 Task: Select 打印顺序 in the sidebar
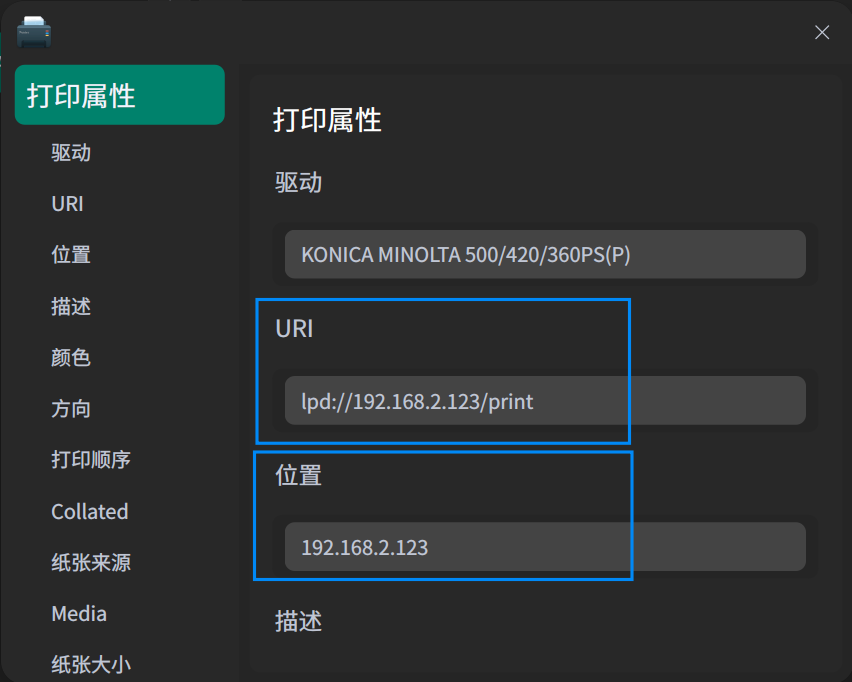coord(91,460)
